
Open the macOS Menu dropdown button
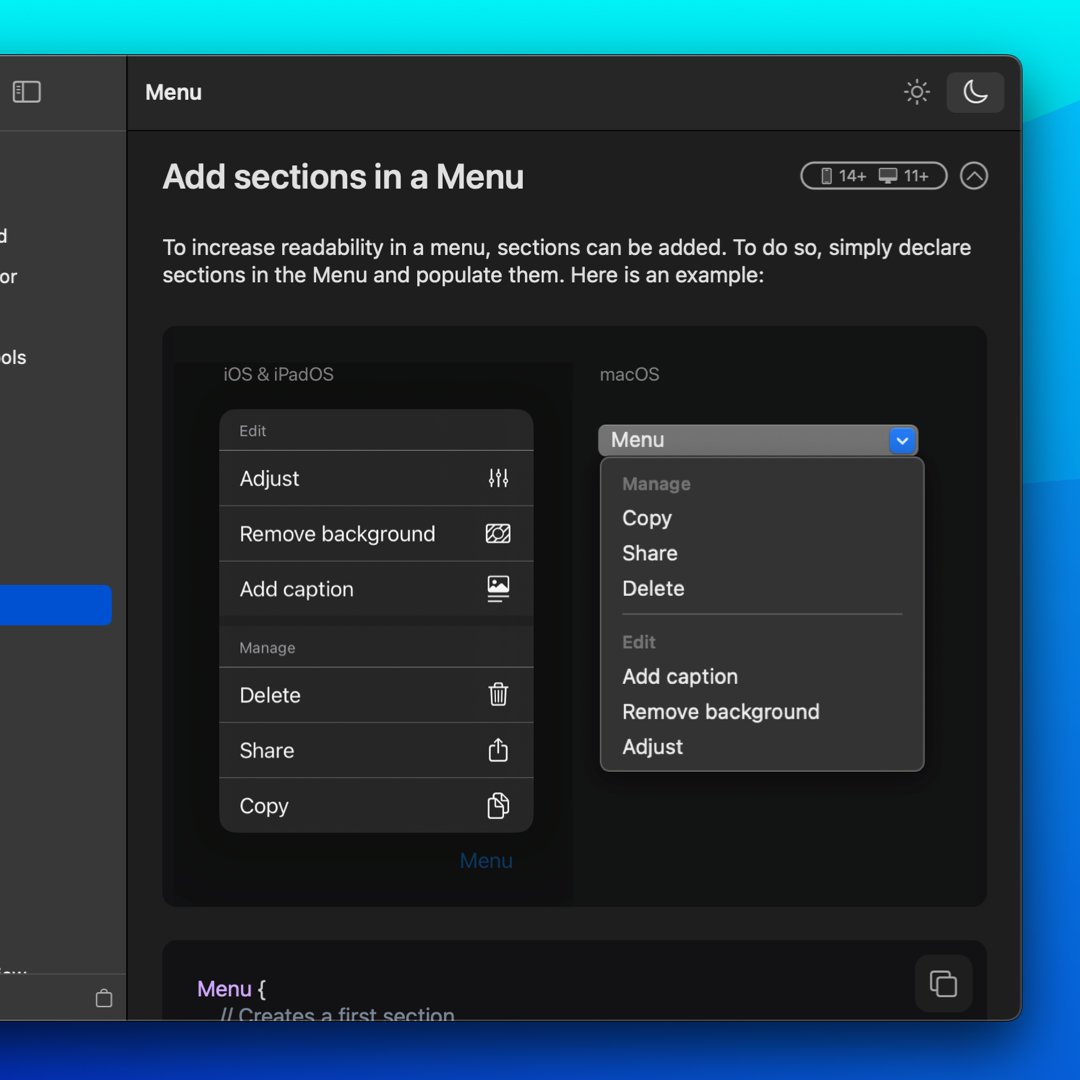[x=758, y=440]
